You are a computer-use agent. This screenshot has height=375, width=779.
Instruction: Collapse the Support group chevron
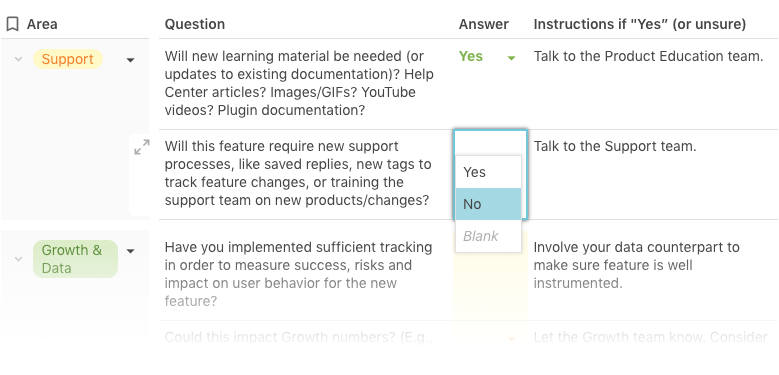click(x=18, y=59)
